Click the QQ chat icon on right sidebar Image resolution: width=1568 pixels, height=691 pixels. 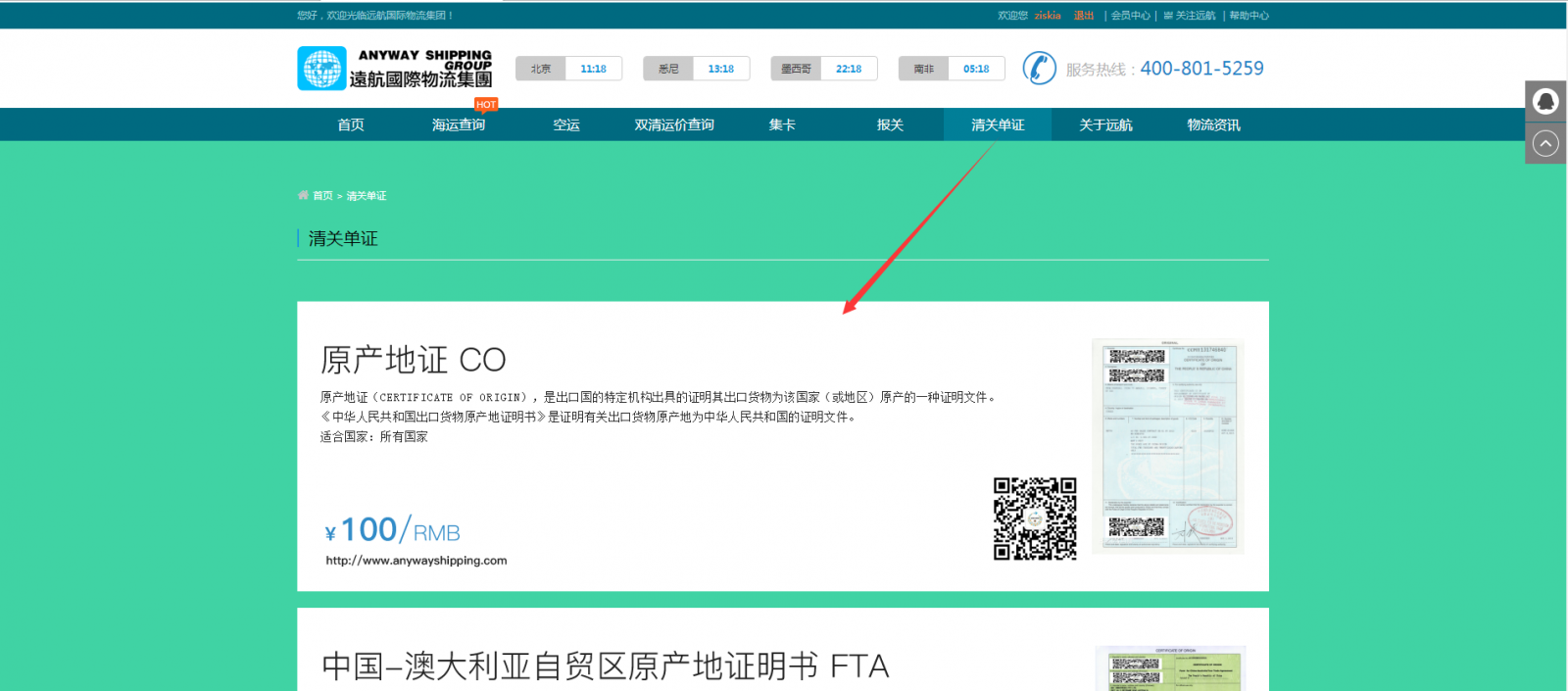point(1545,101)
